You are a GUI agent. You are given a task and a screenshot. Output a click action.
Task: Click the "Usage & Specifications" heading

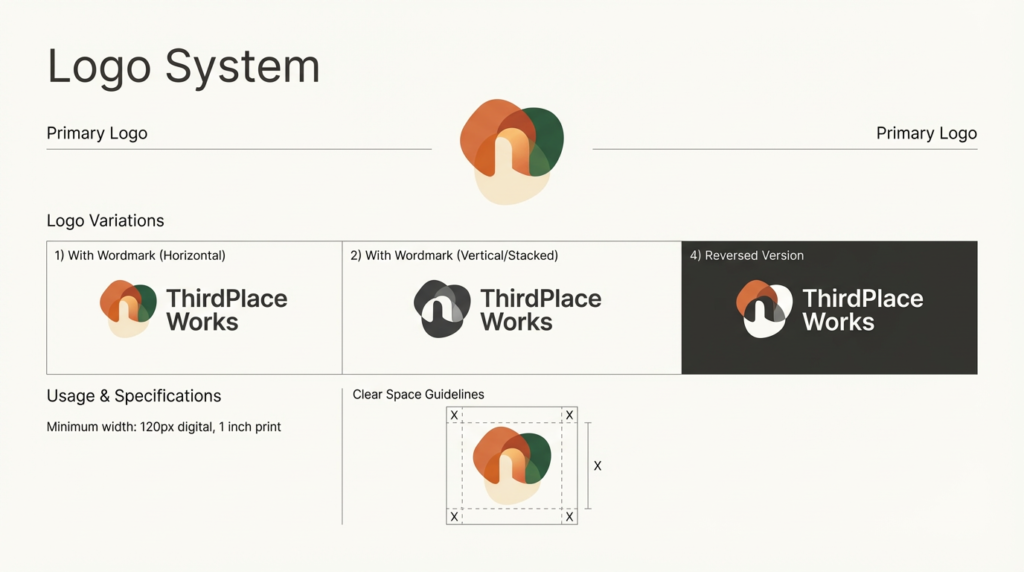(134, 396)
